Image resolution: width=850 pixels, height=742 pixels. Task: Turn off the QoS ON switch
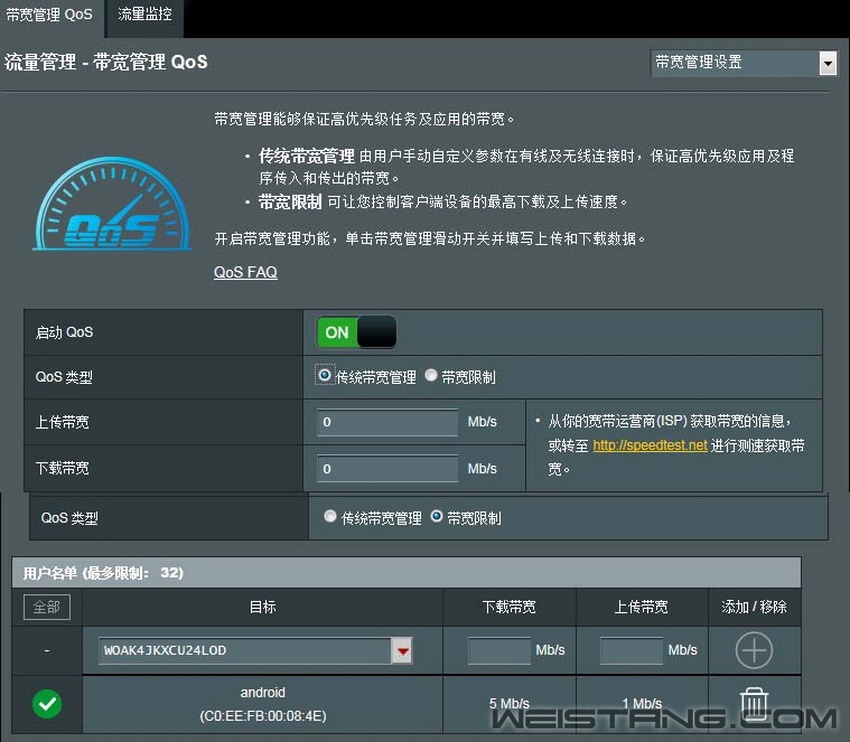click(x=356, y=332)
